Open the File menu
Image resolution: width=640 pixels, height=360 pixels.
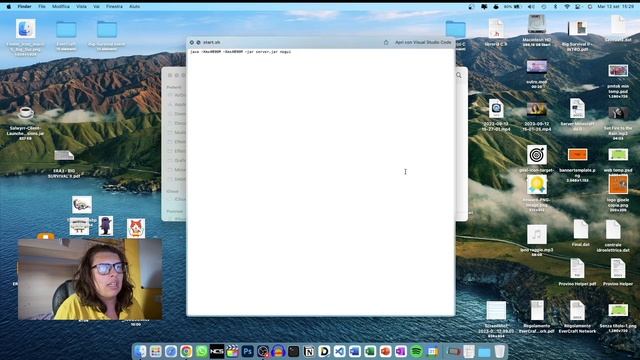coord(42,7)
